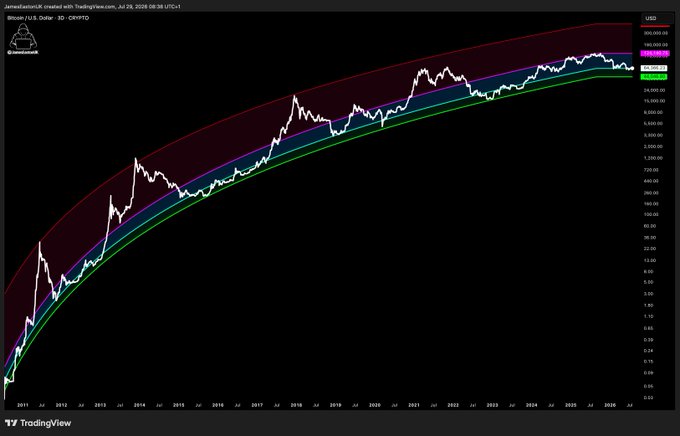Click the white current price label 64,566.23
This screenshot has height=436, width=680.
coord(654,68)
